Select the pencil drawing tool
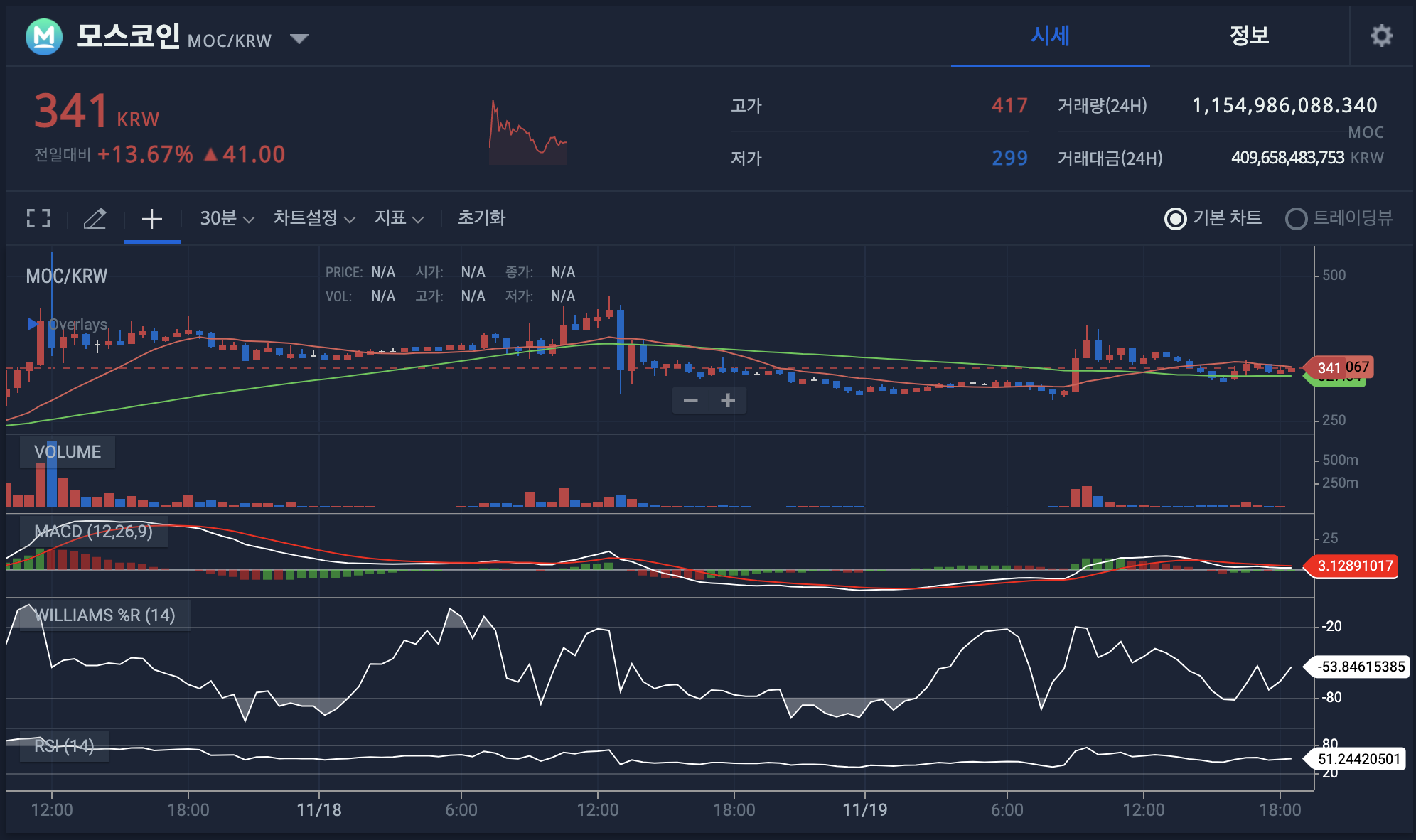This screenshot has height=840, width=1416. click(x=95, y=218)
